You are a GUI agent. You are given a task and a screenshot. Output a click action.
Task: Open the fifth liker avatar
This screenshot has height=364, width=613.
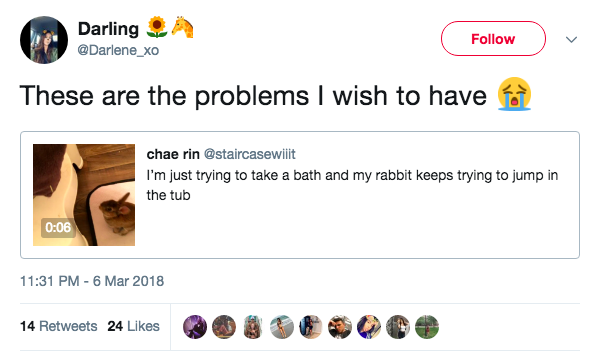point(310,327)
